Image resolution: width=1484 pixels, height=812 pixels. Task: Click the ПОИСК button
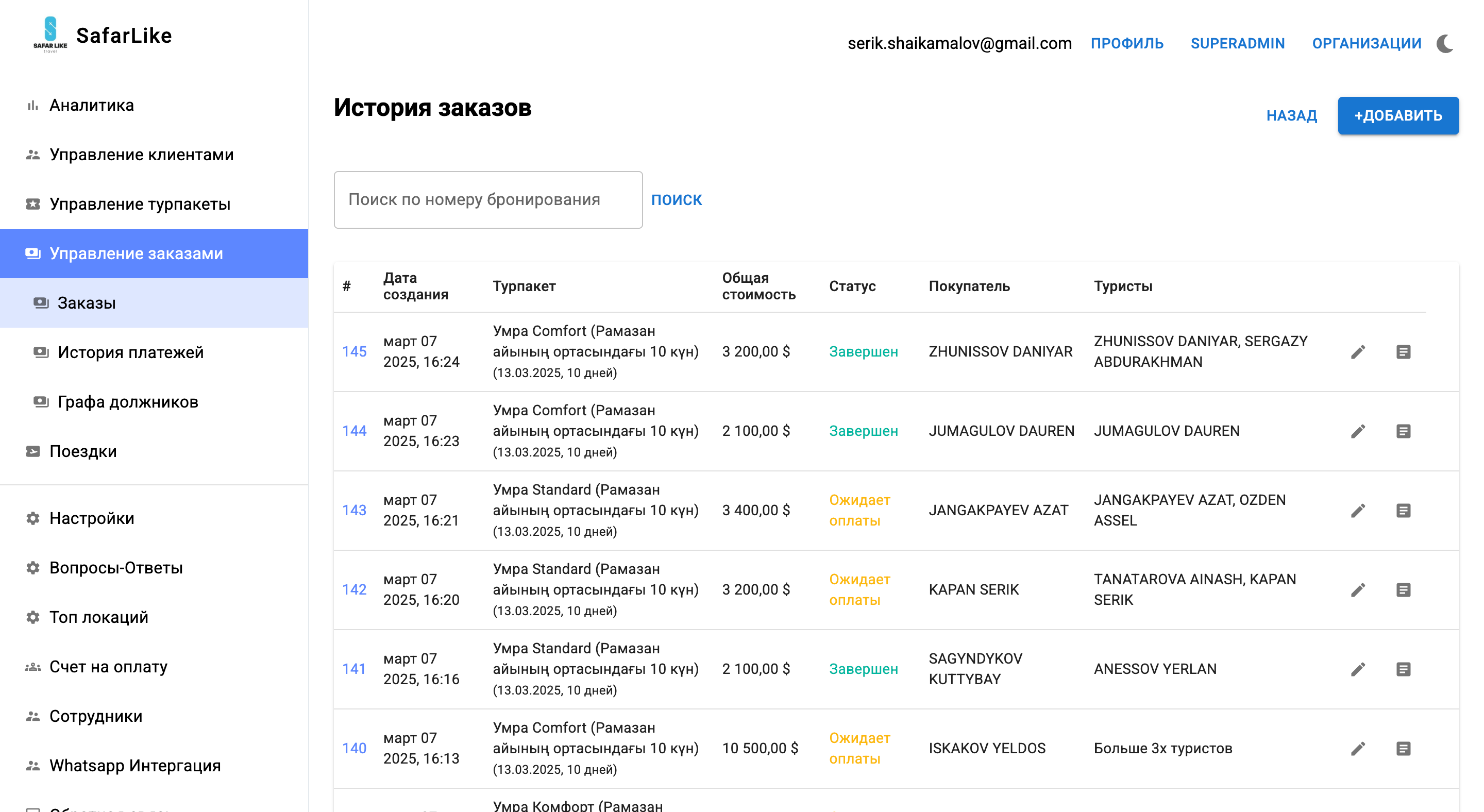(677, 200)
